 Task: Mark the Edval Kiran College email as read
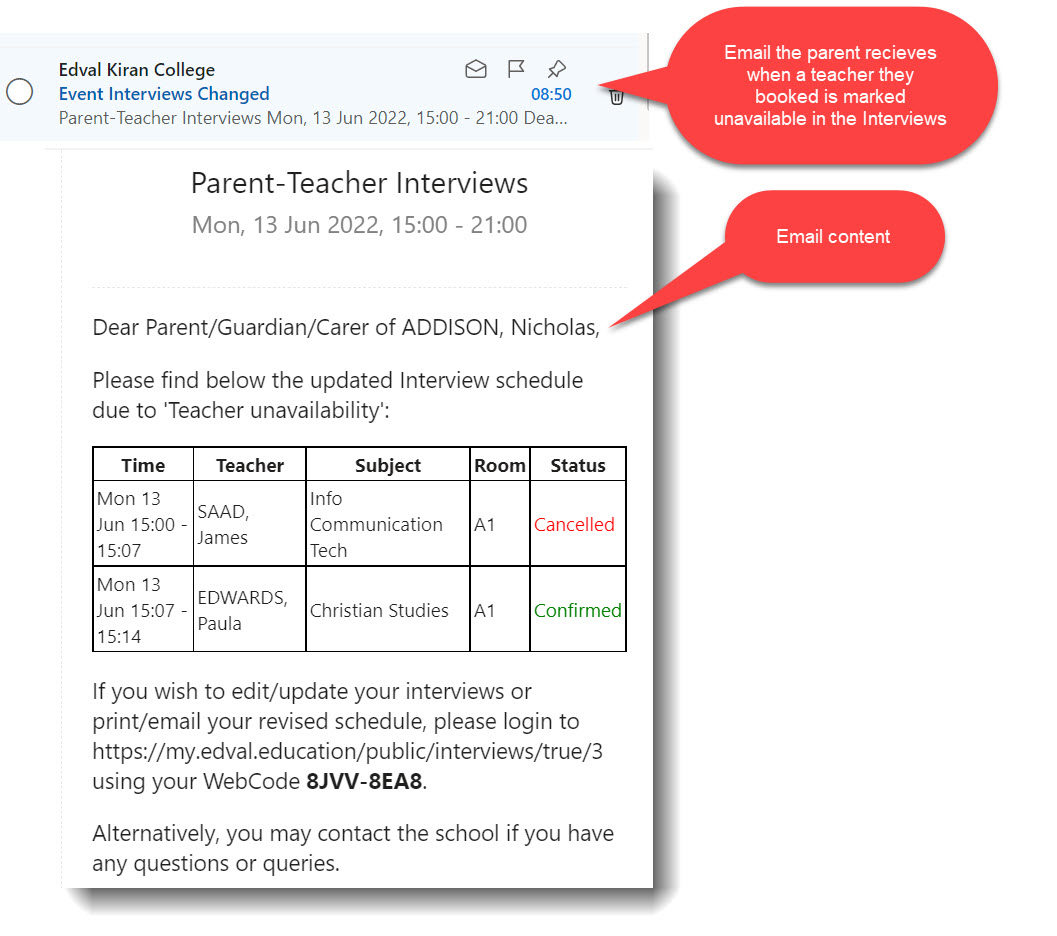point(476,69)
